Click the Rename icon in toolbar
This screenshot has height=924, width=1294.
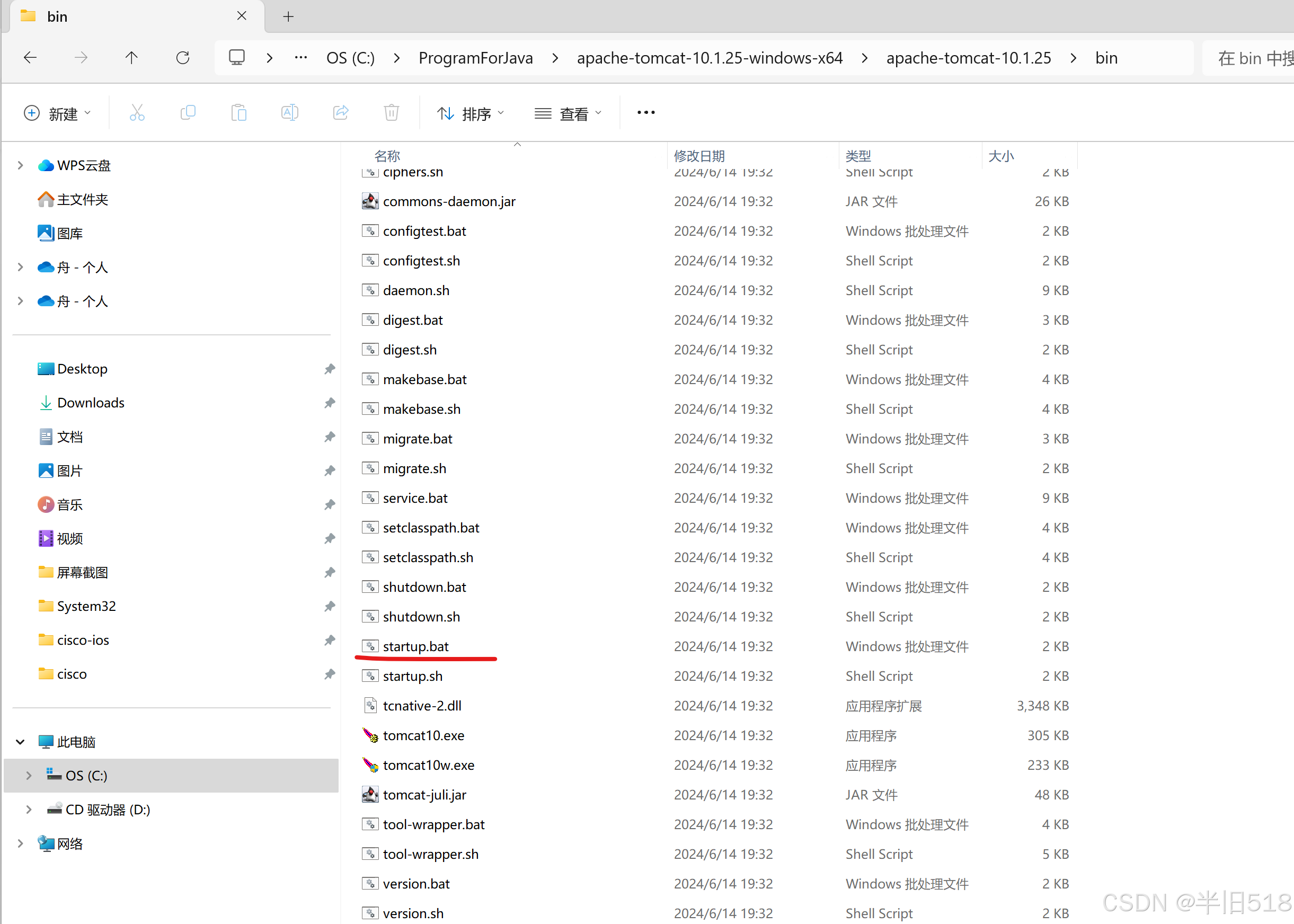point(290,113)
